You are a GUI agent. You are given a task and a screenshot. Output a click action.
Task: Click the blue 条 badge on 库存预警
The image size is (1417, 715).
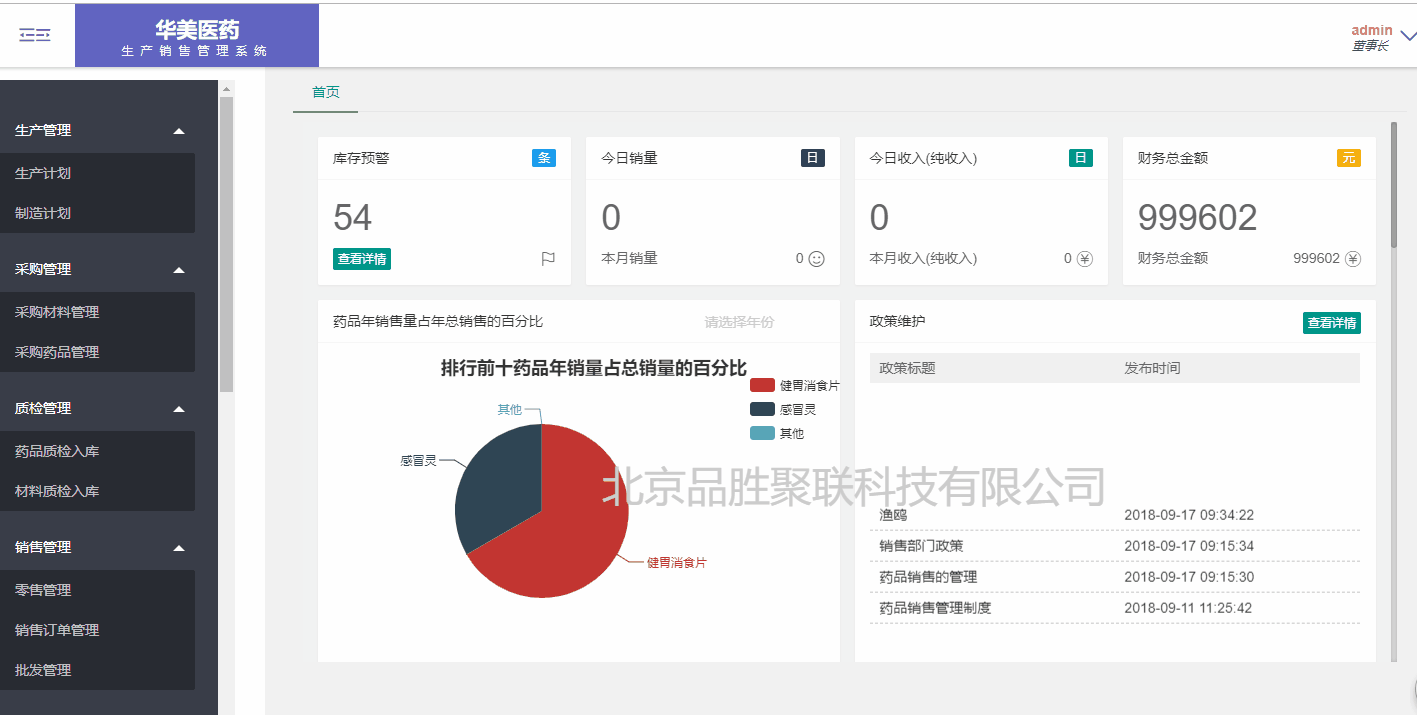(544, 158)
